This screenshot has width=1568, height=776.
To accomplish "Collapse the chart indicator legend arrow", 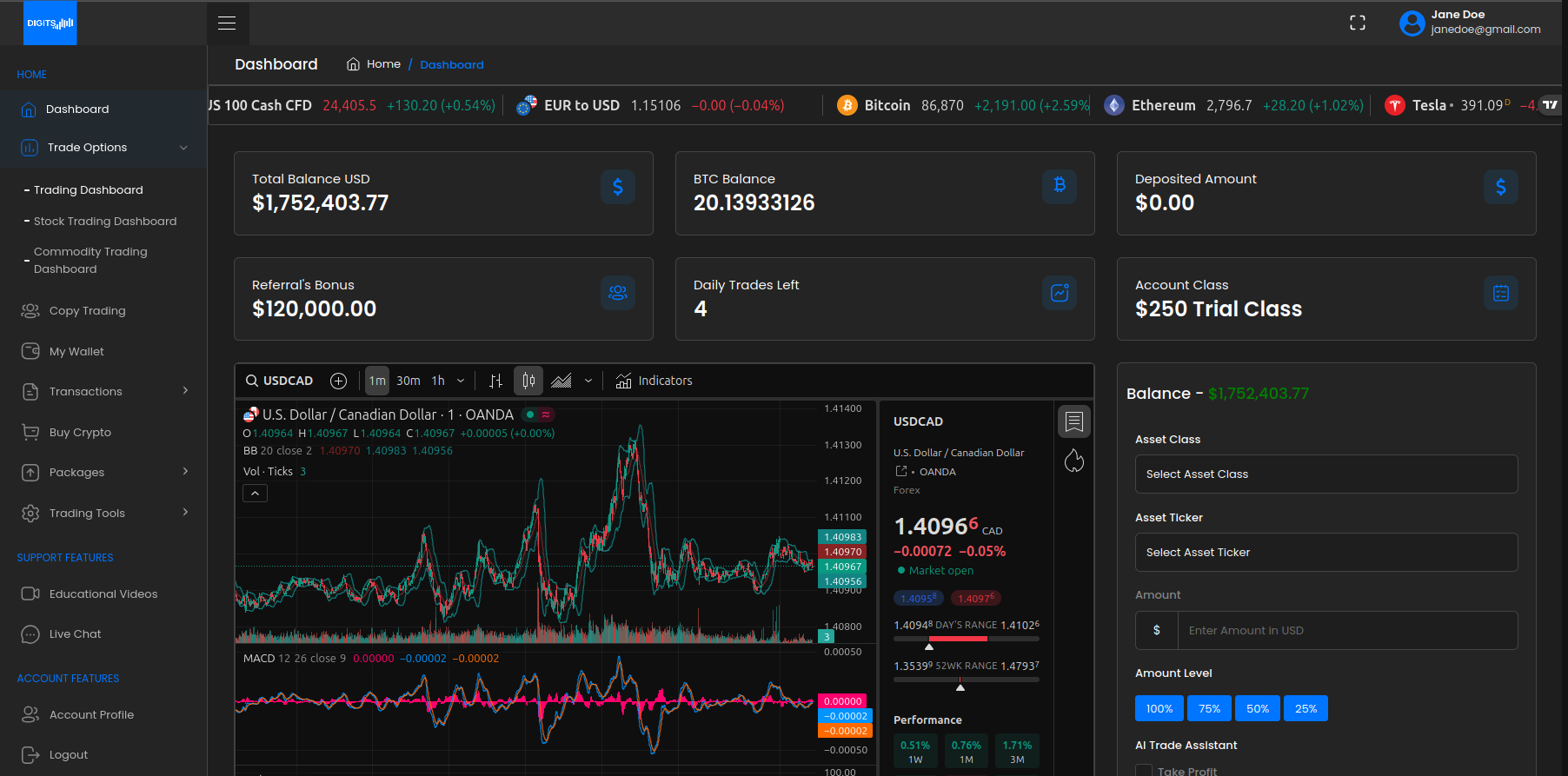I will pyautogui.click(x=255, y=494).
